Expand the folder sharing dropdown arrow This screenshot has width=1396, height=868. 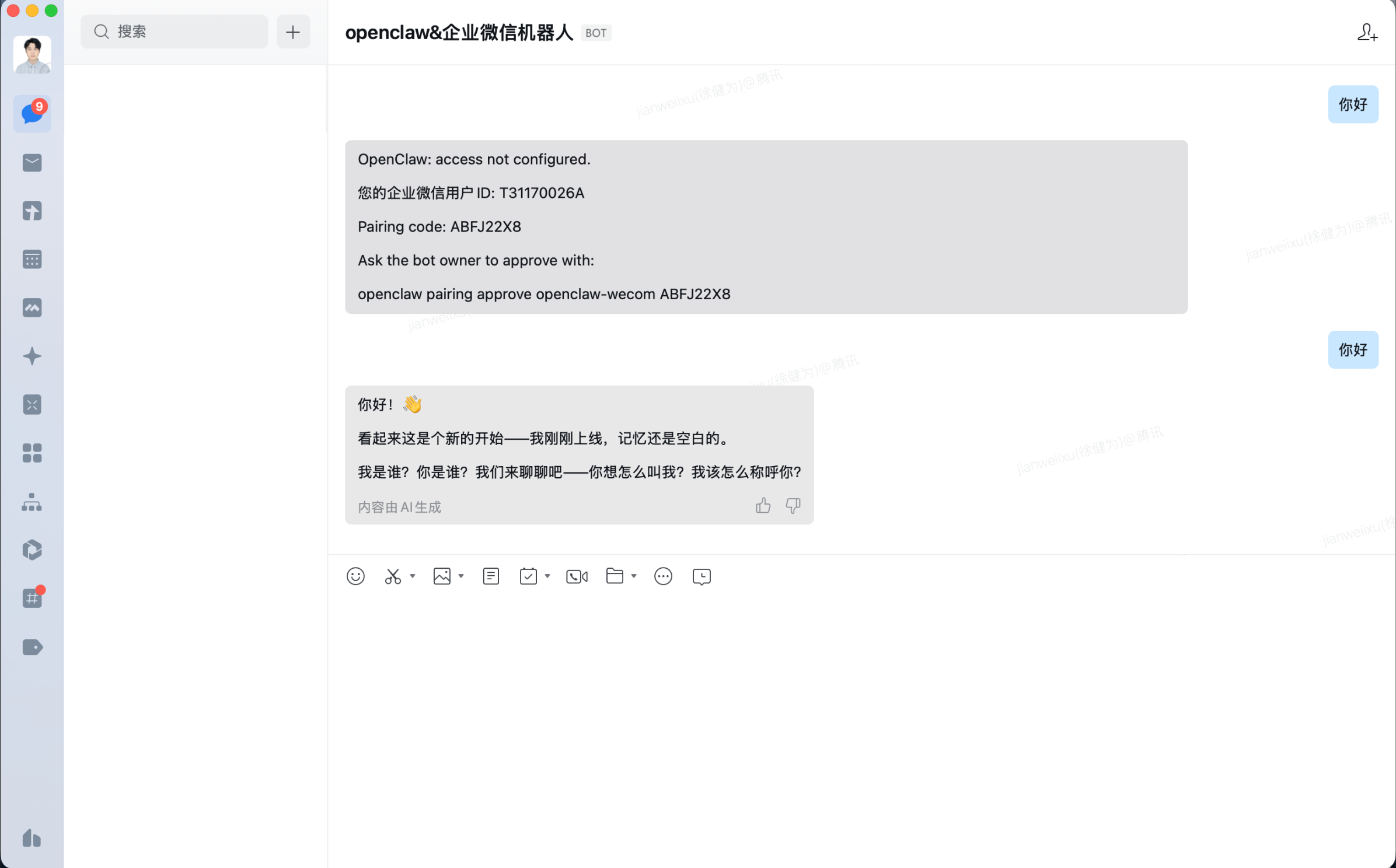coord(634,576)
